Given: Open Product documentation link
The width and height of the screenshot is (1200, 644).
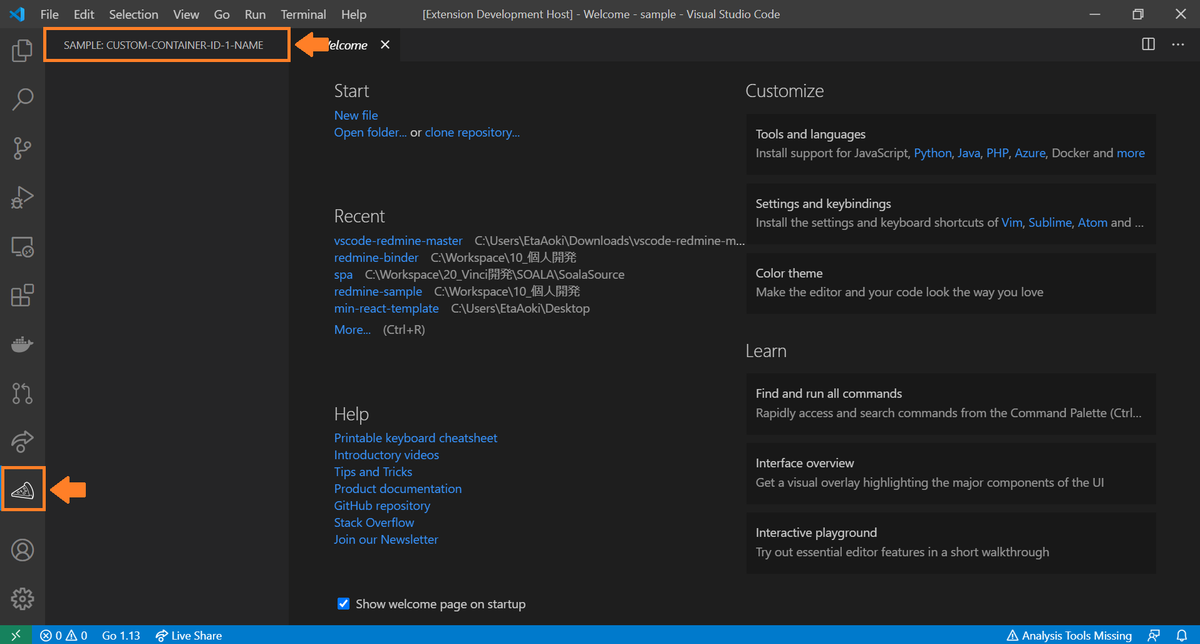Looking at the screenshot, I should (398, 489).
